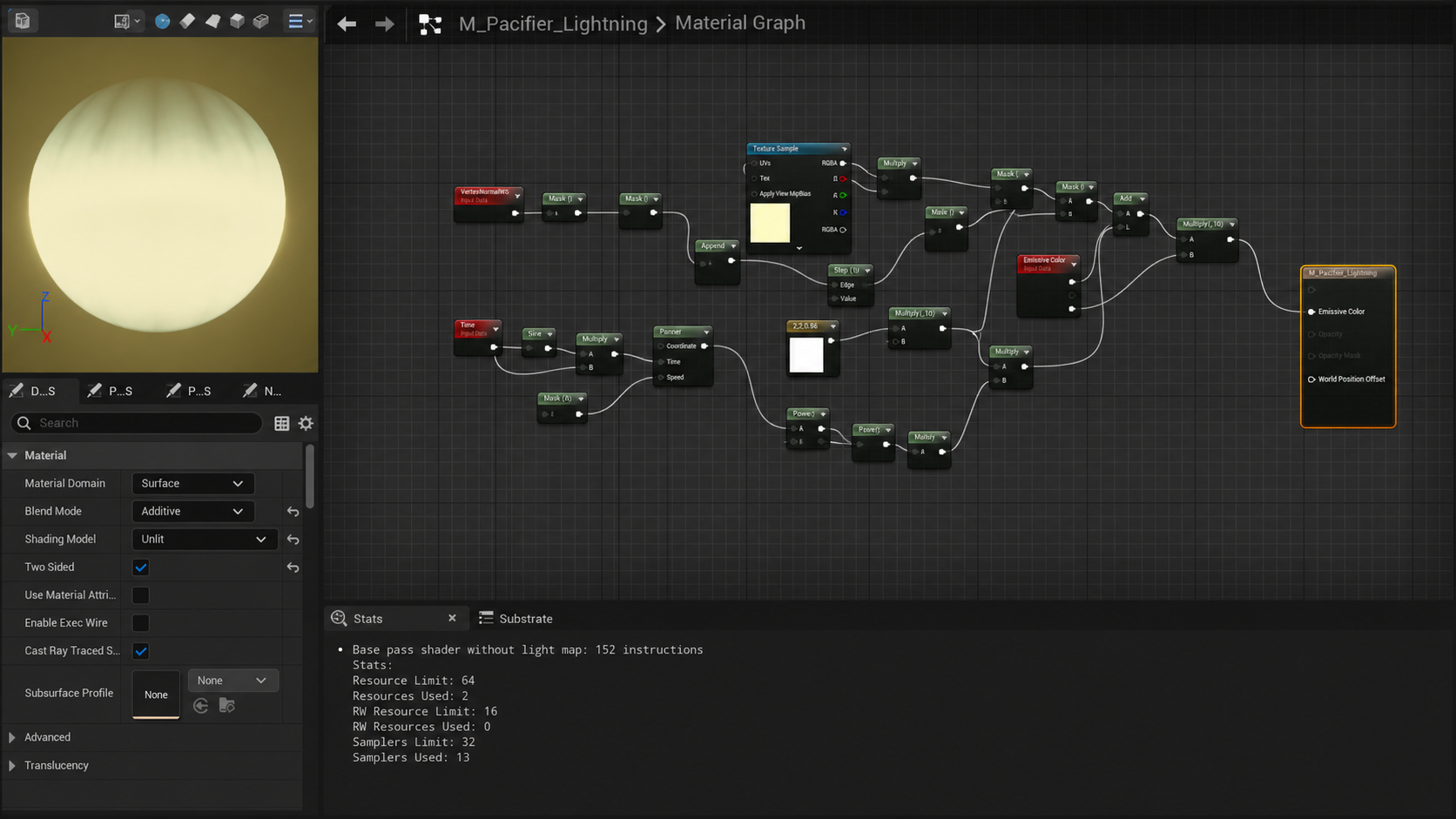1456x819 pixels.
Task: Switch to the N... tab
Action: pyautogui.click(x=262, y=391)
